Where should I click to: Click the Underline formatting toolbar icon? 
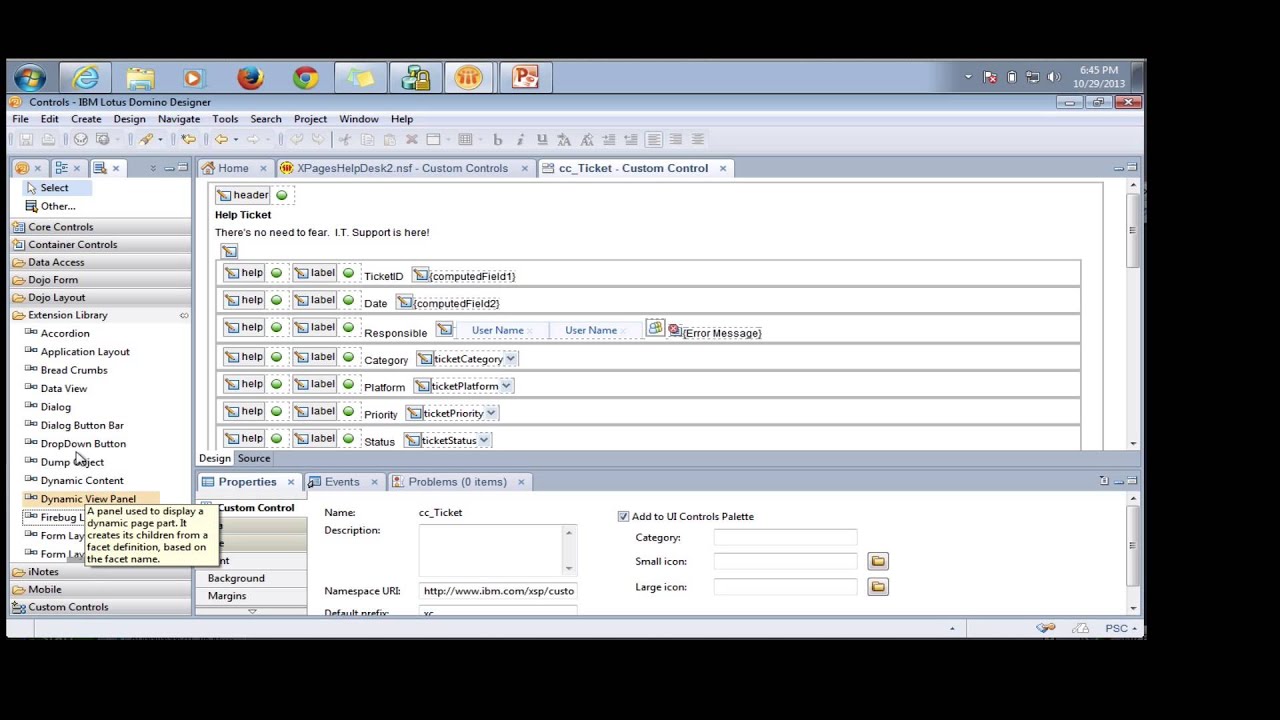point(542,140)
